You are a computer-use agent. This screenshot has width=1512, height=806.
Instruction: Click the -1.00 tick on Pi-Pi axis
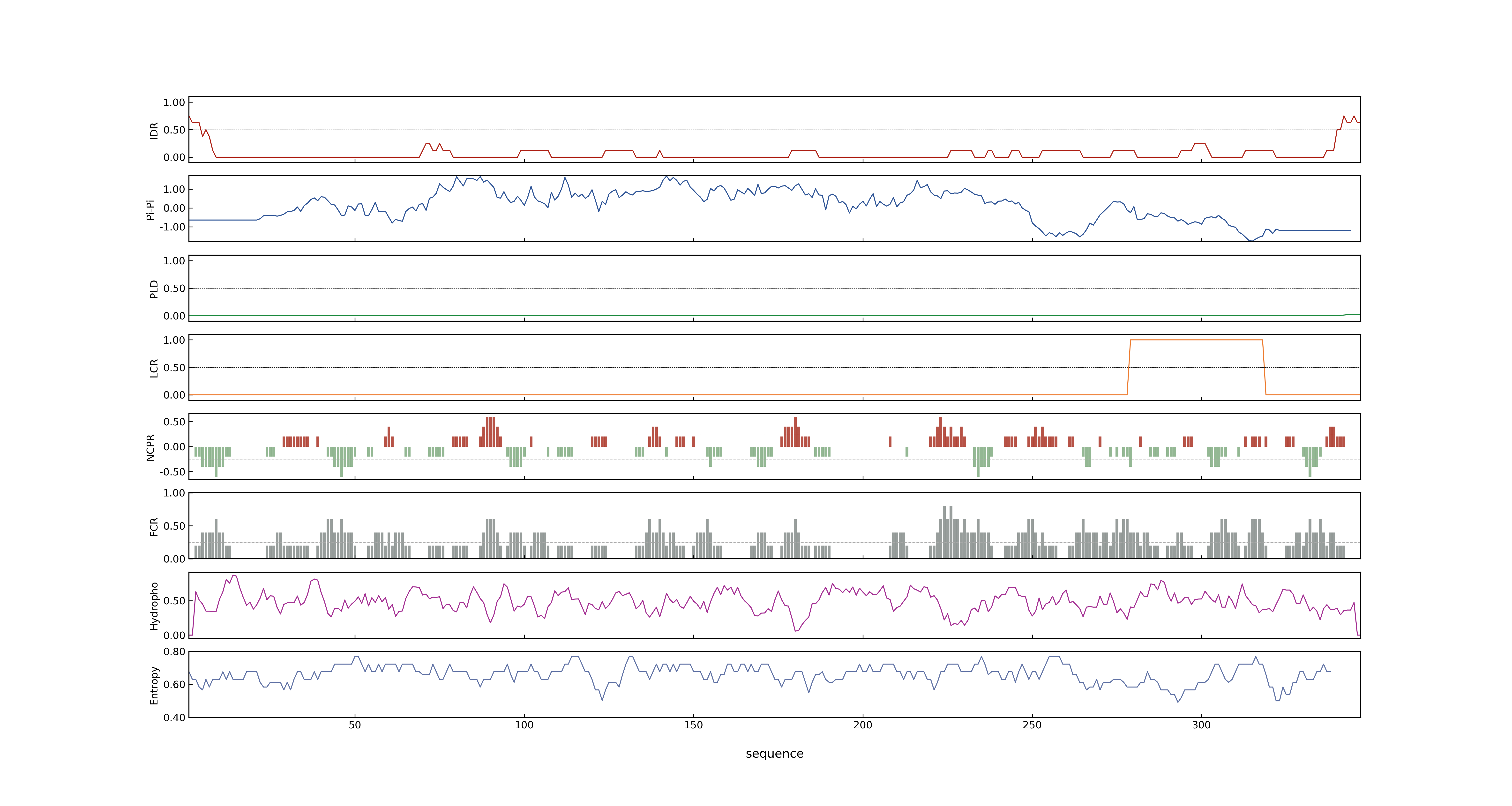[x=172, y=227]
